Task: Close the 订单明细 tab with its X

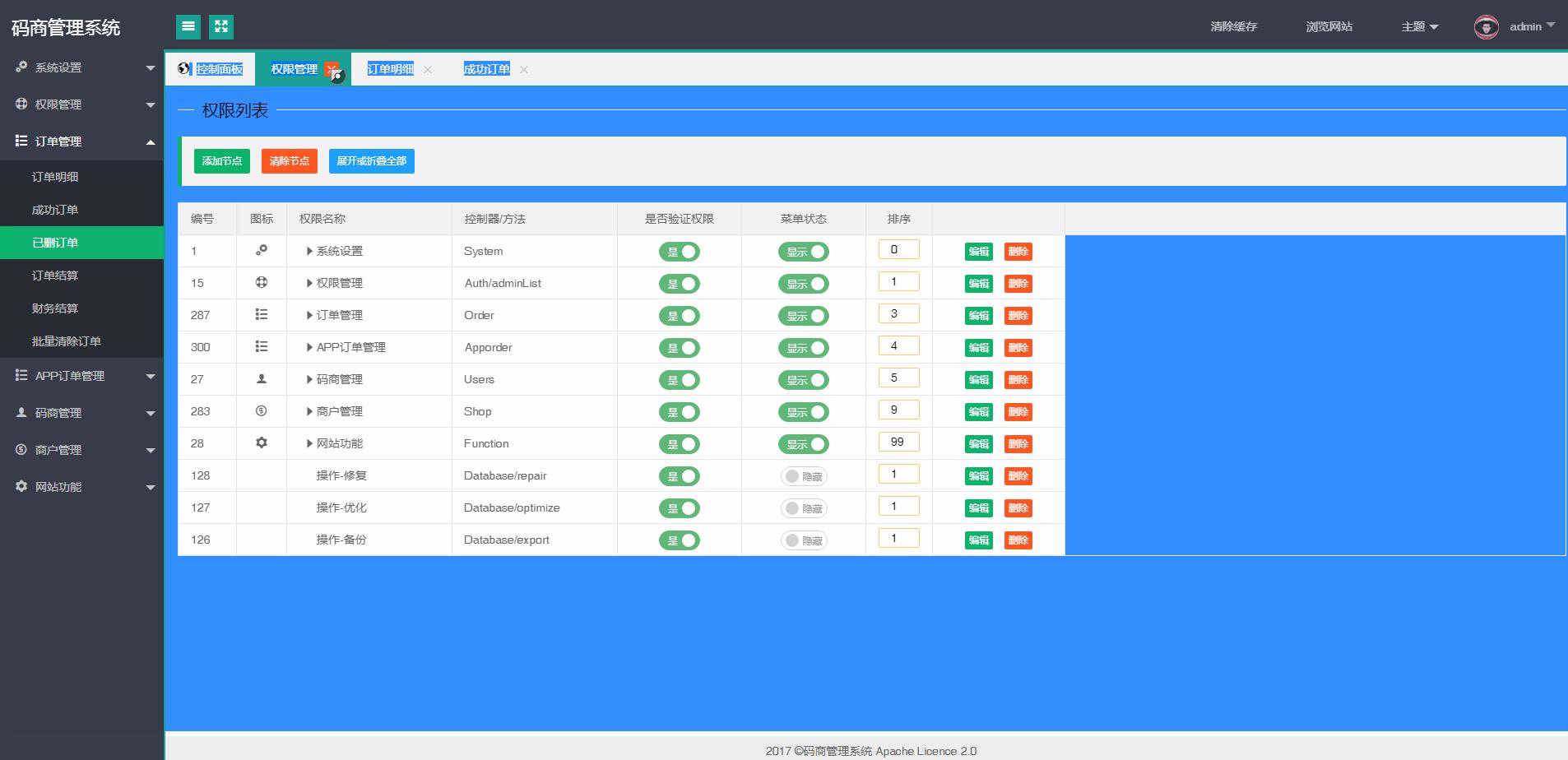Action: pos(428,70)
